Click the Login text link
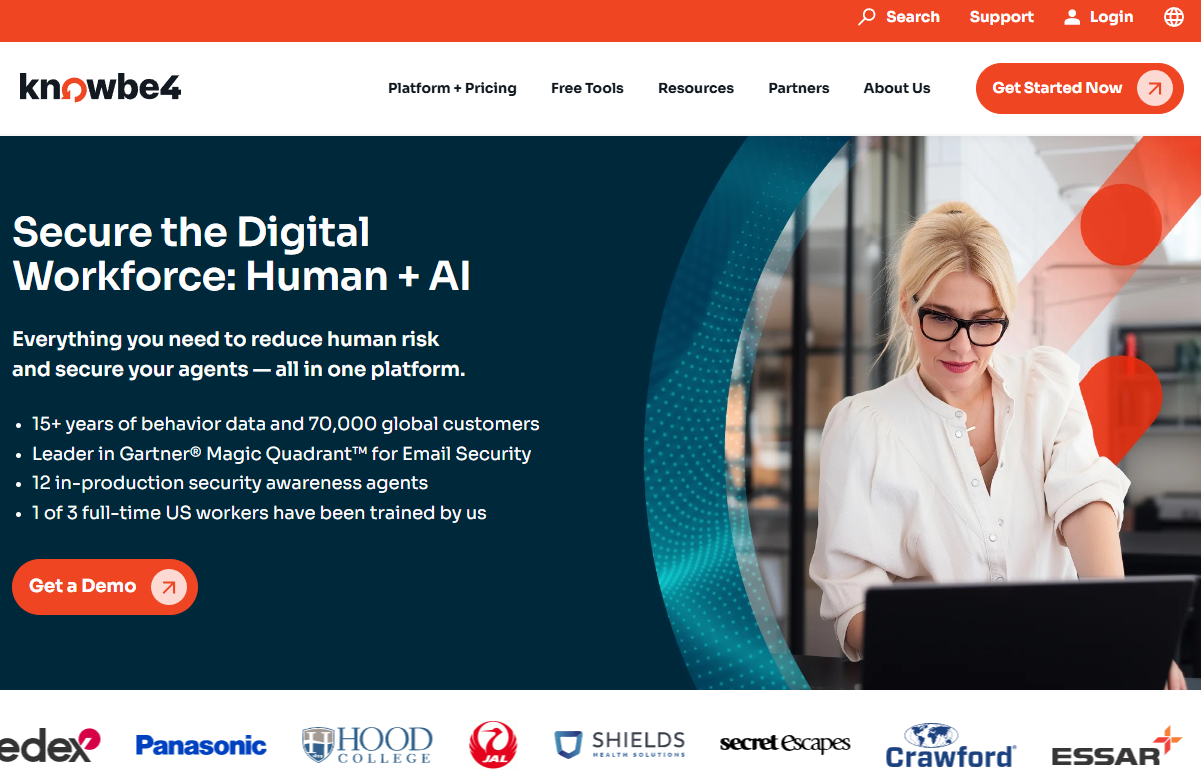Screen dimensions: 1201x783 (x=1112, y=17)
